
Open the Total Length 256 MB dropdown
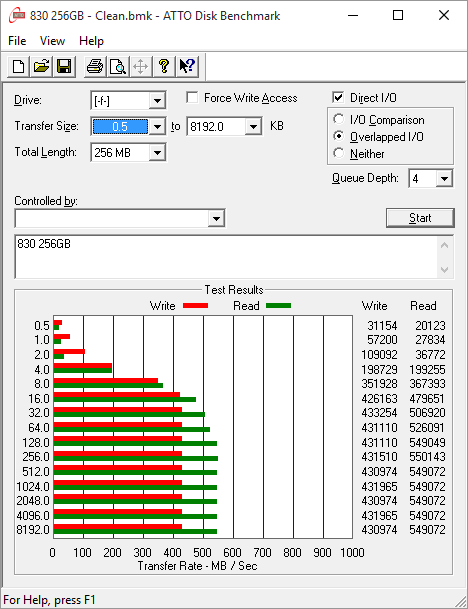coord(157,153)
